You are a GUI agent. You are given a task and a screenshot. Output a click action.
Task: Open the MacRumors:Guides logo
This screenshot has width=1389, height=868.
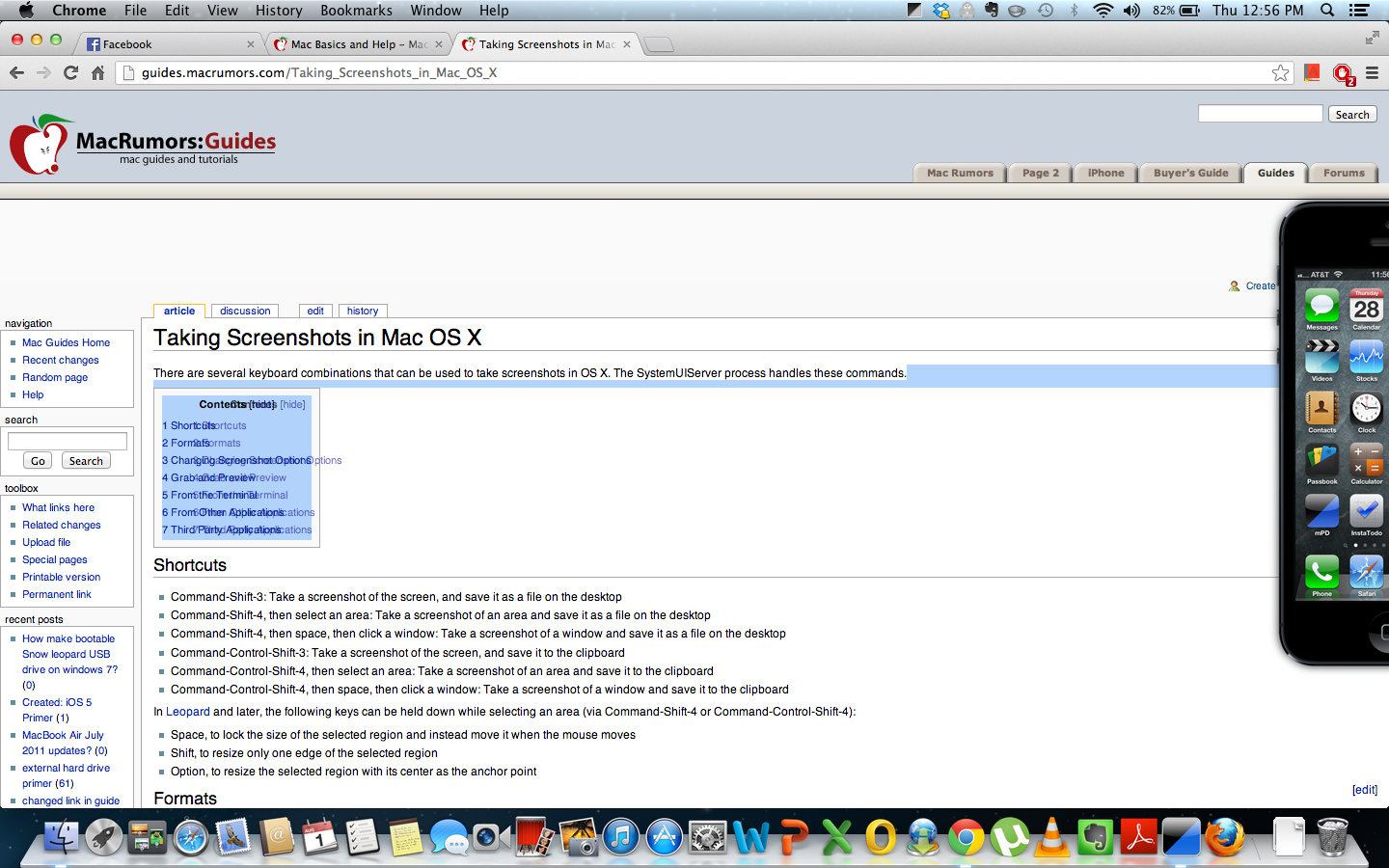pos(143,145)
